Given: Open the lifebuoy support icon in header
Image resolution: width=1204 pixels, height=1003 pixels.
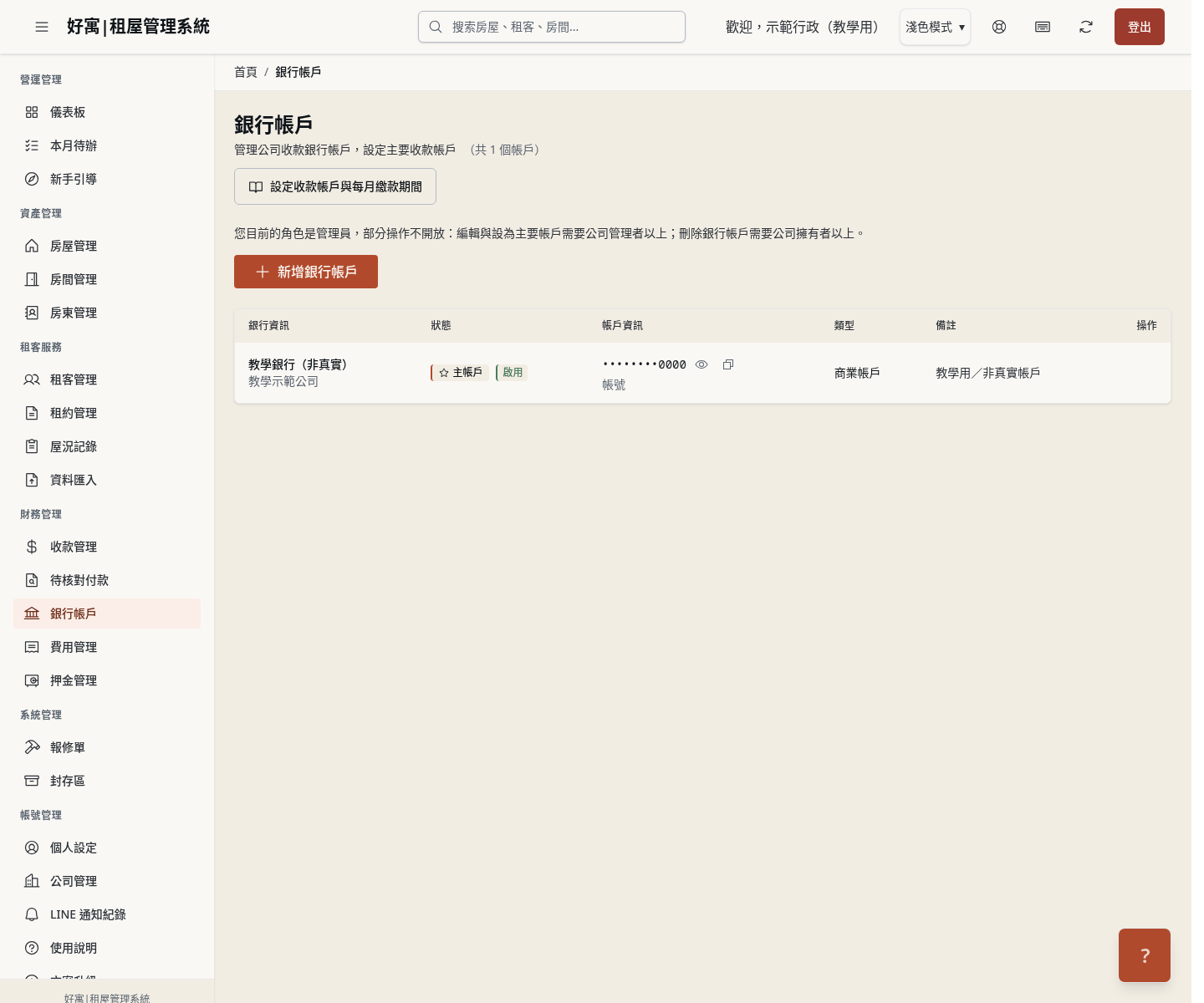Looking at the screenshot, I should [x=999, y=27].
